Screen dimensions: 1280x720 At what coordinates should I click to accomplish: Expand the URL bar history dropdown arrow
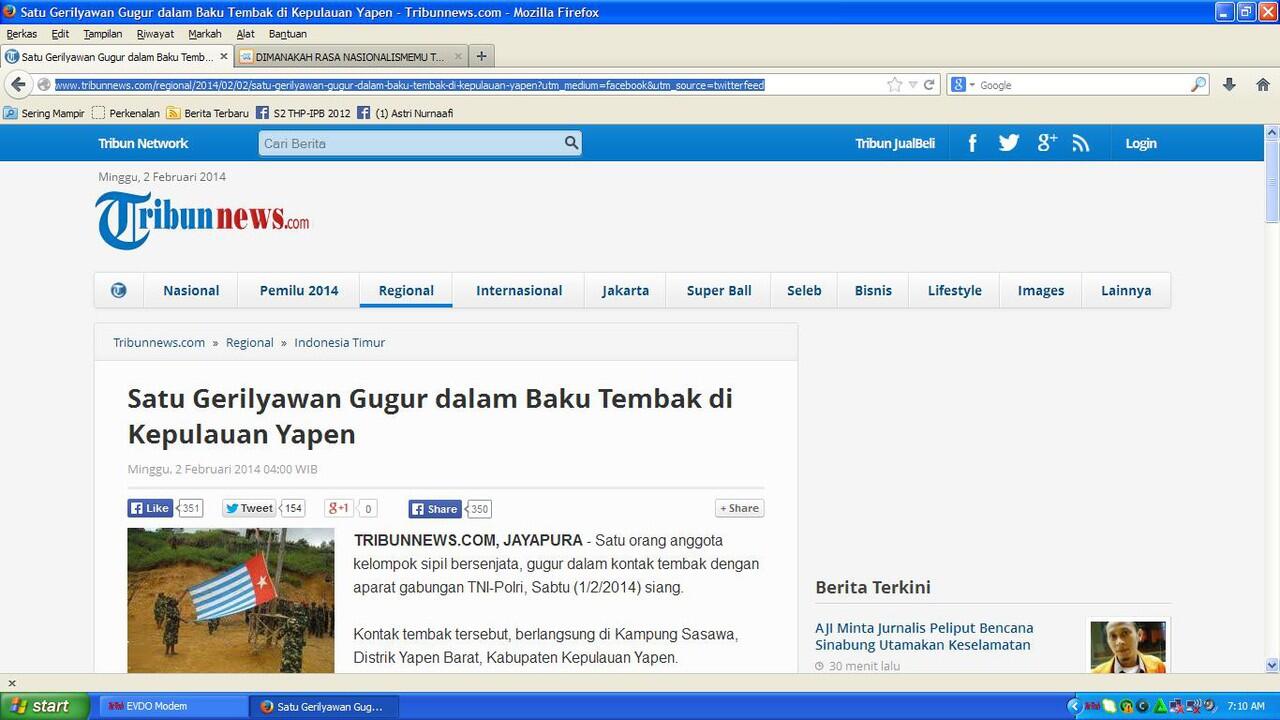(912, 85)
